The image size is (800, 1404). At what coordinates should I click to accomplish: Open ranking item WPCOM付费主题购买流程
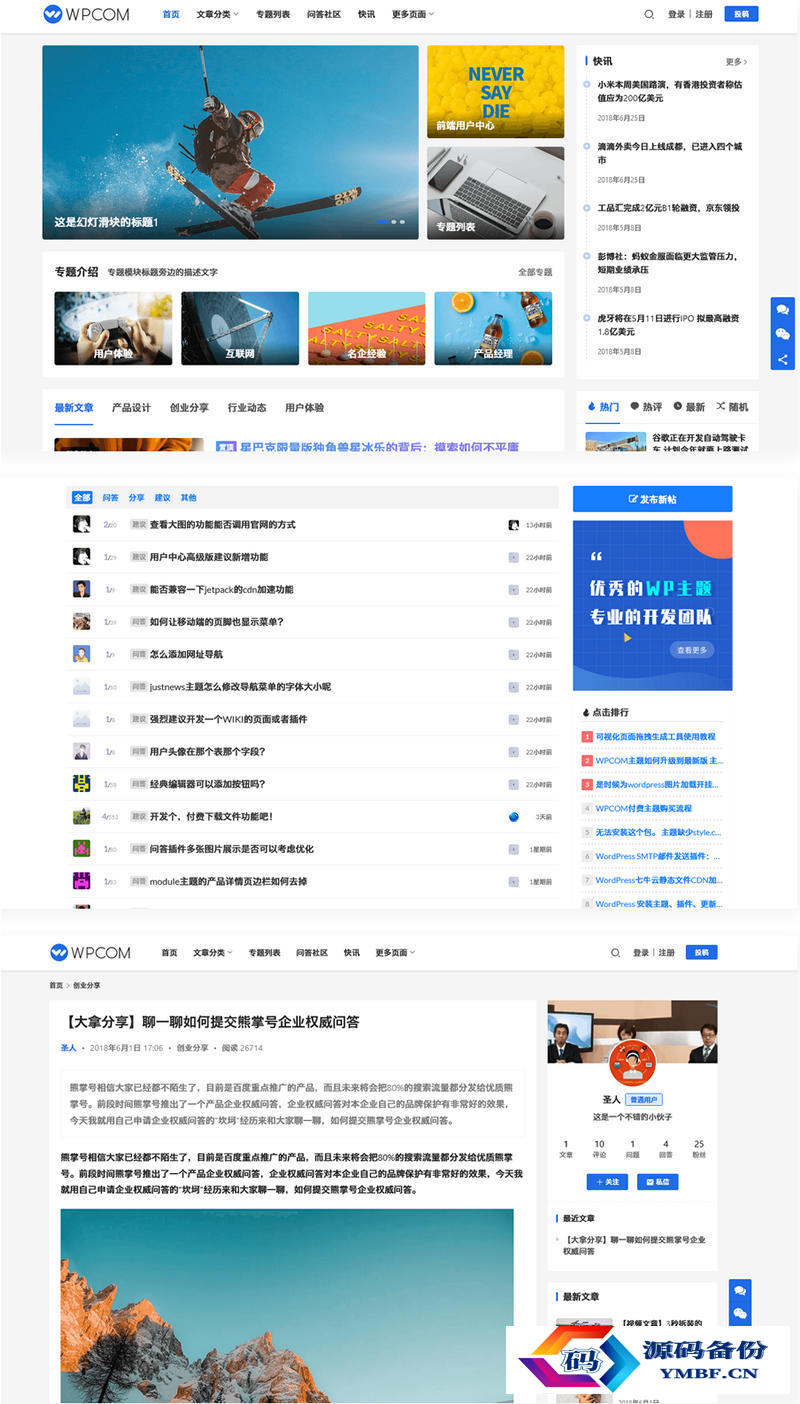pyautogui.click(x=643, y=808)
